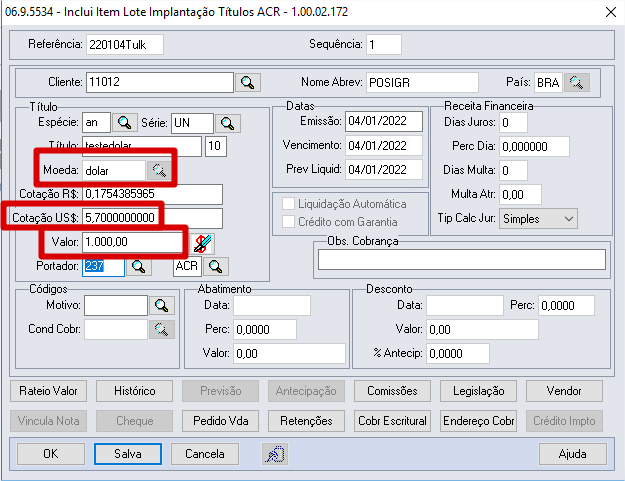The width and height of the screenshot is (625, 481).
Task: Open Ajuda help button
Action: click(x=573, y=454)
